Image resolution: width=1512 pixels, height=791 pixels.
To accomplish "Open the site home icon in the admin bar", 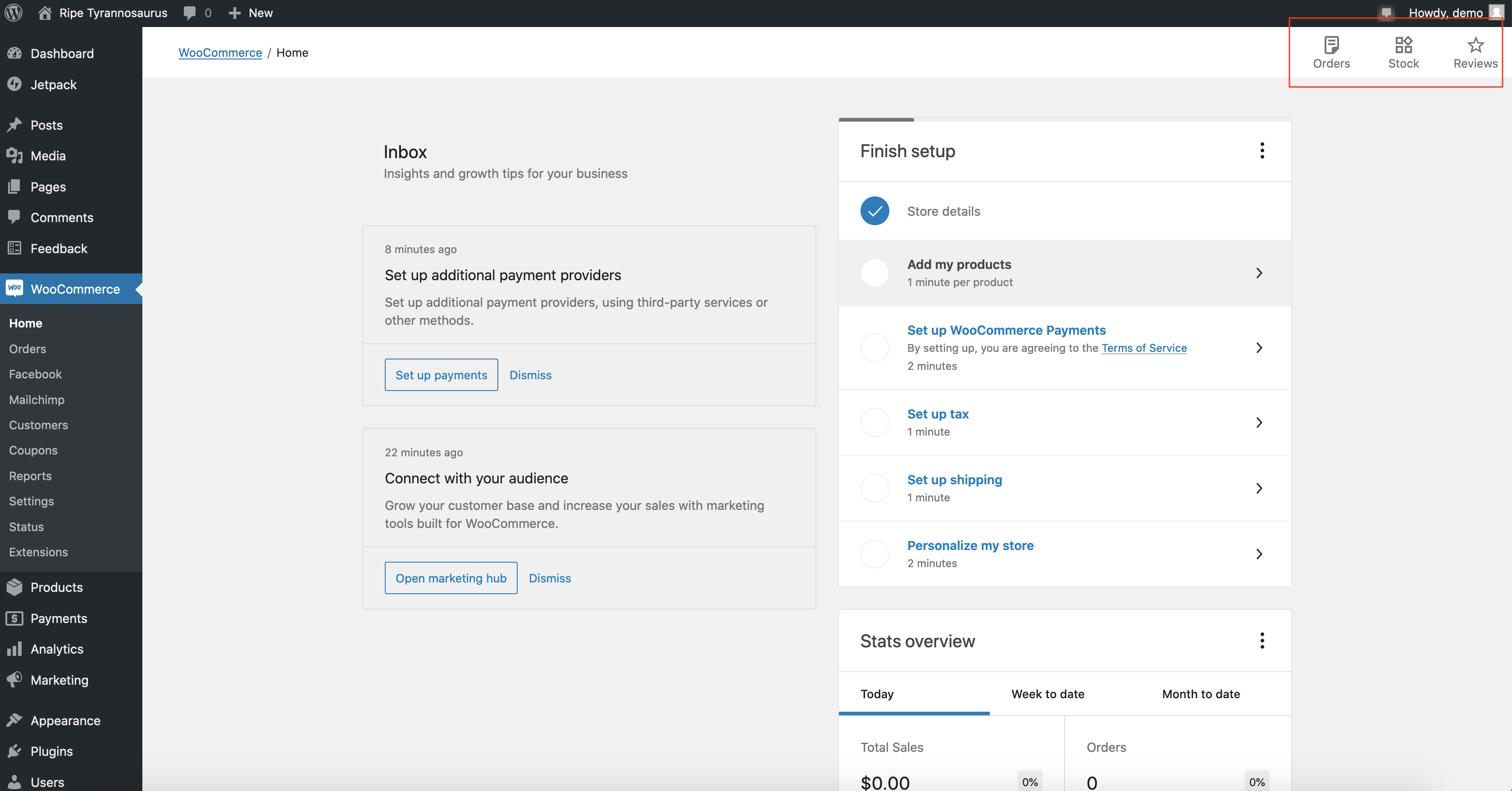I will coord(45,12).
